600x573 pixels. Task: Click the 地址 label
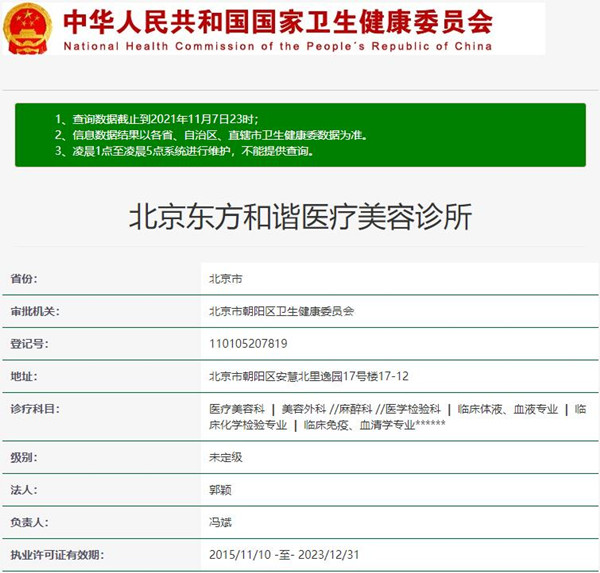[x=24, y=376]
